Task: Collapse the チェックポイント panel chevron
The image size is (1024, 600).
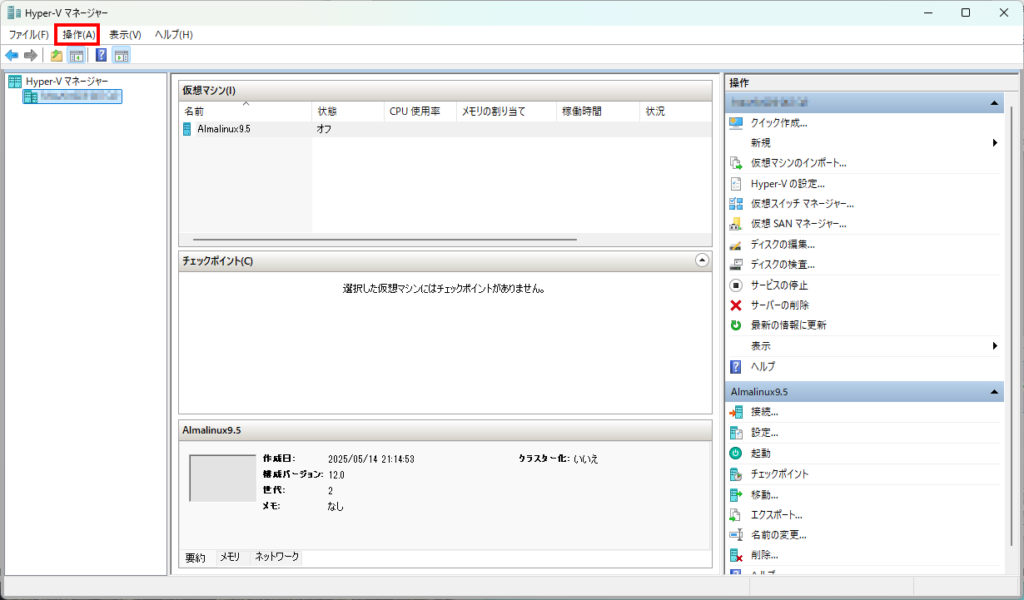Action: click(701, 260)
